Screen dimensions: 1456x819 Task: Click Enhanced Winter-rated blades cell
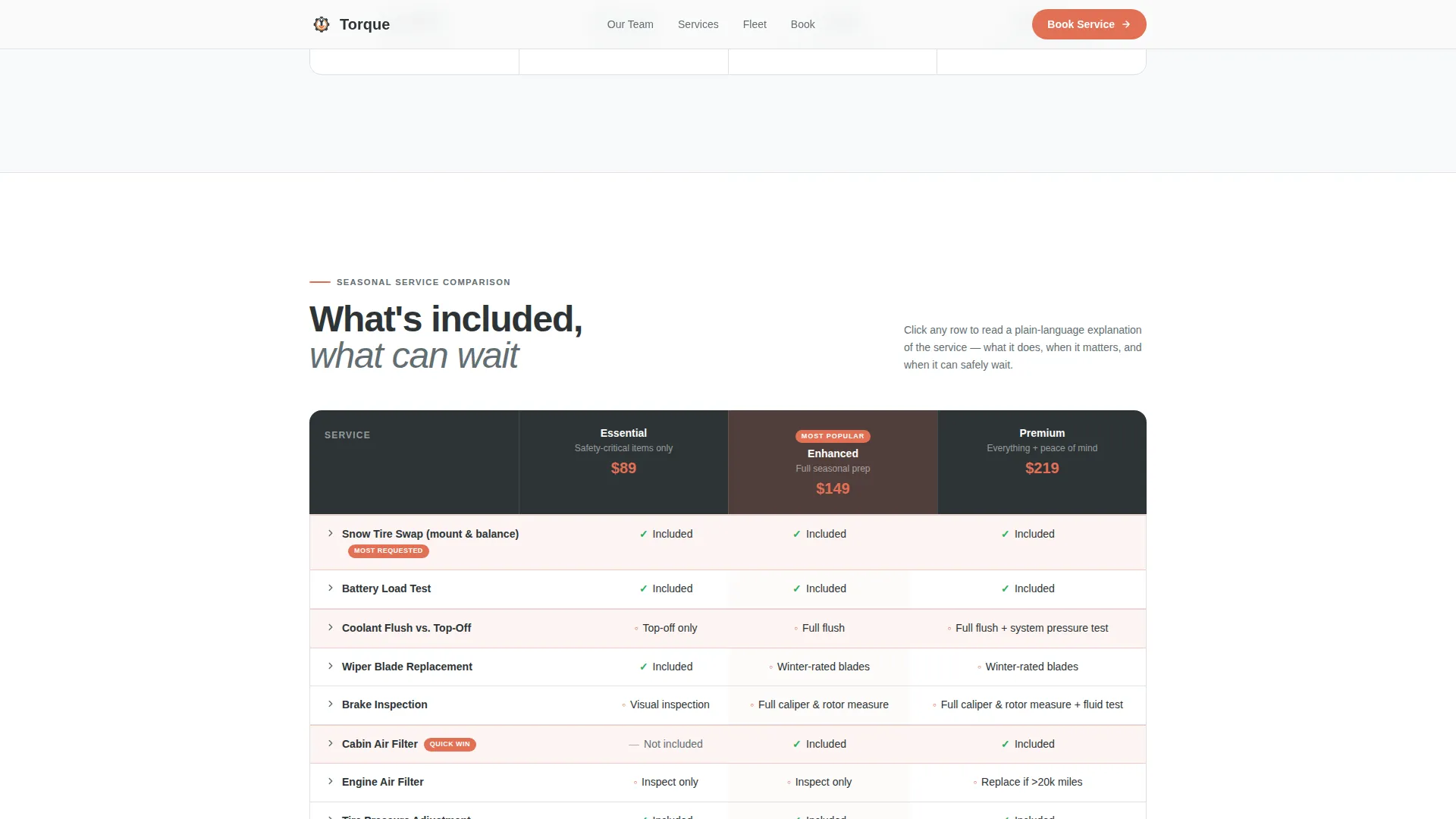point(819,667)
